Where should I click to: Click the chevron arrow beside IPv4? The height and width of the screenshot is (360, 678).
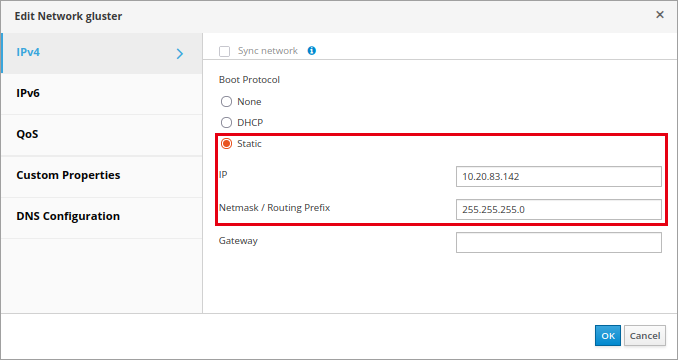coord(180,54)
